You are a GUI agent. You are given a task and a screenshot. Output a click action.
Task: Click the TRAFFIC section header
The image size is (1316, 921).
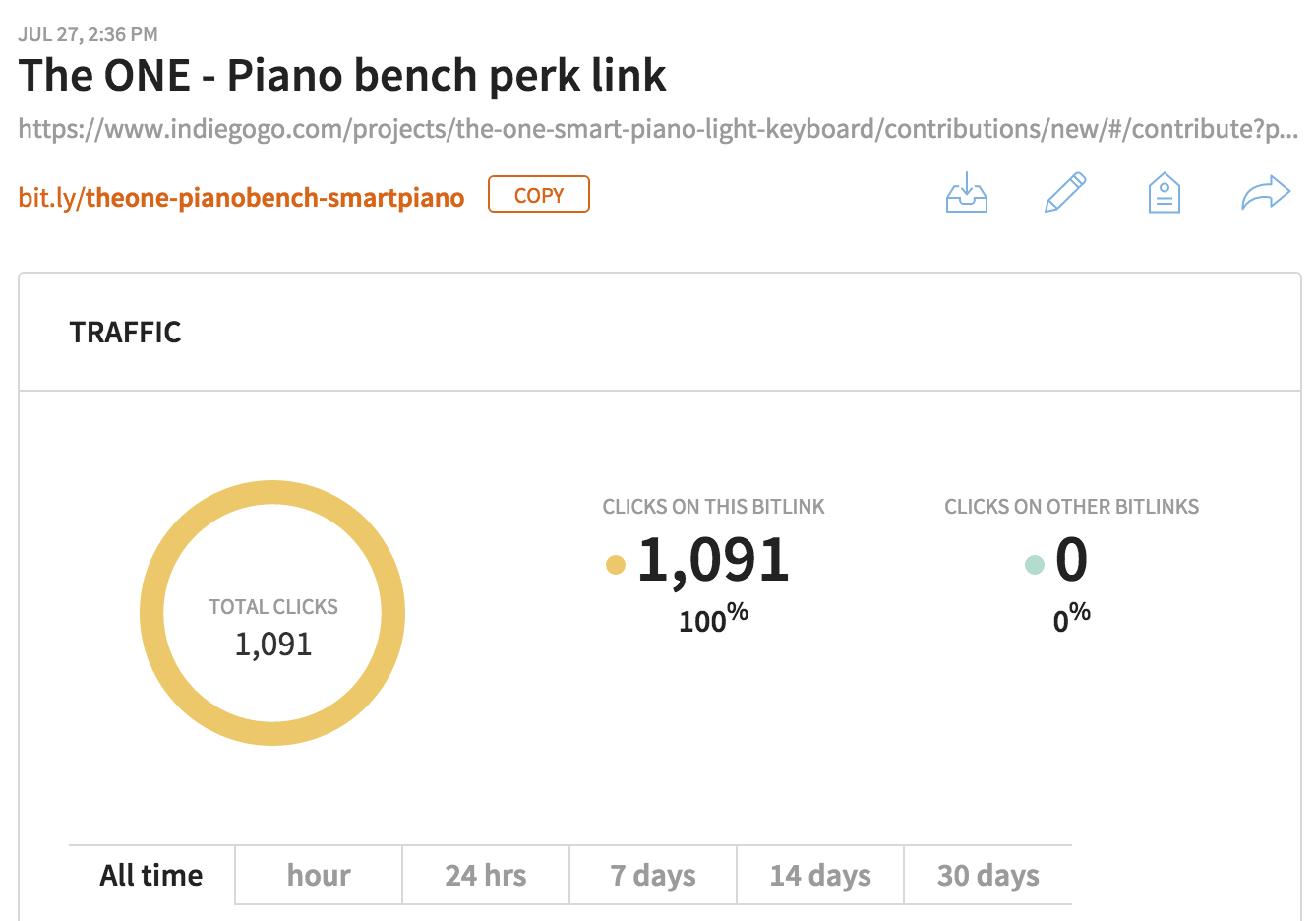point(126,333)
